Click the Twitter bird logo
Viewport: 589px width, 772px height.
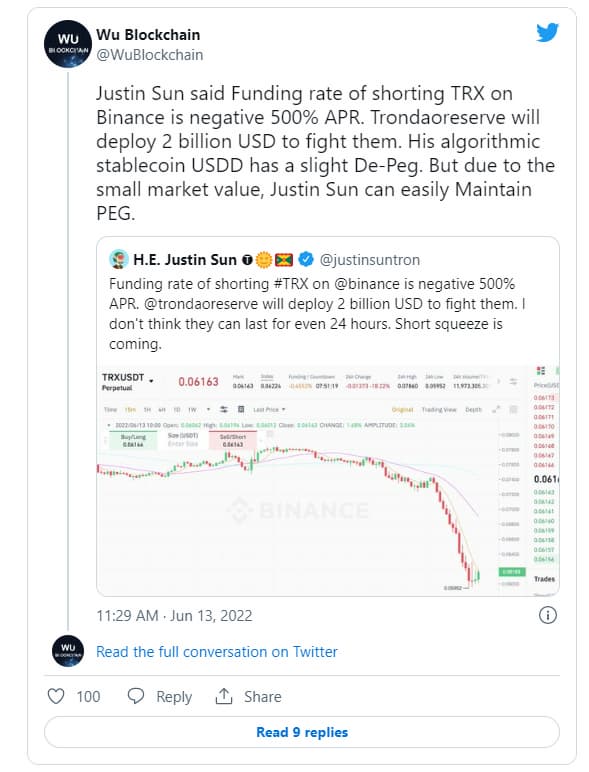coord(547,32)
